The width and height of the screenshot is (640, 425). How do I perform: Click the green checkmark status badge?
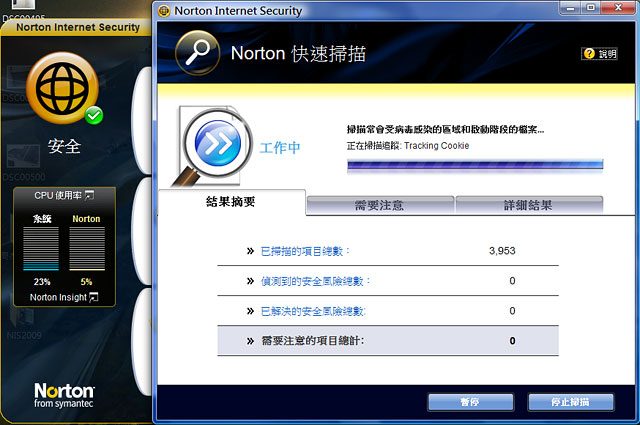coord(94,116)
